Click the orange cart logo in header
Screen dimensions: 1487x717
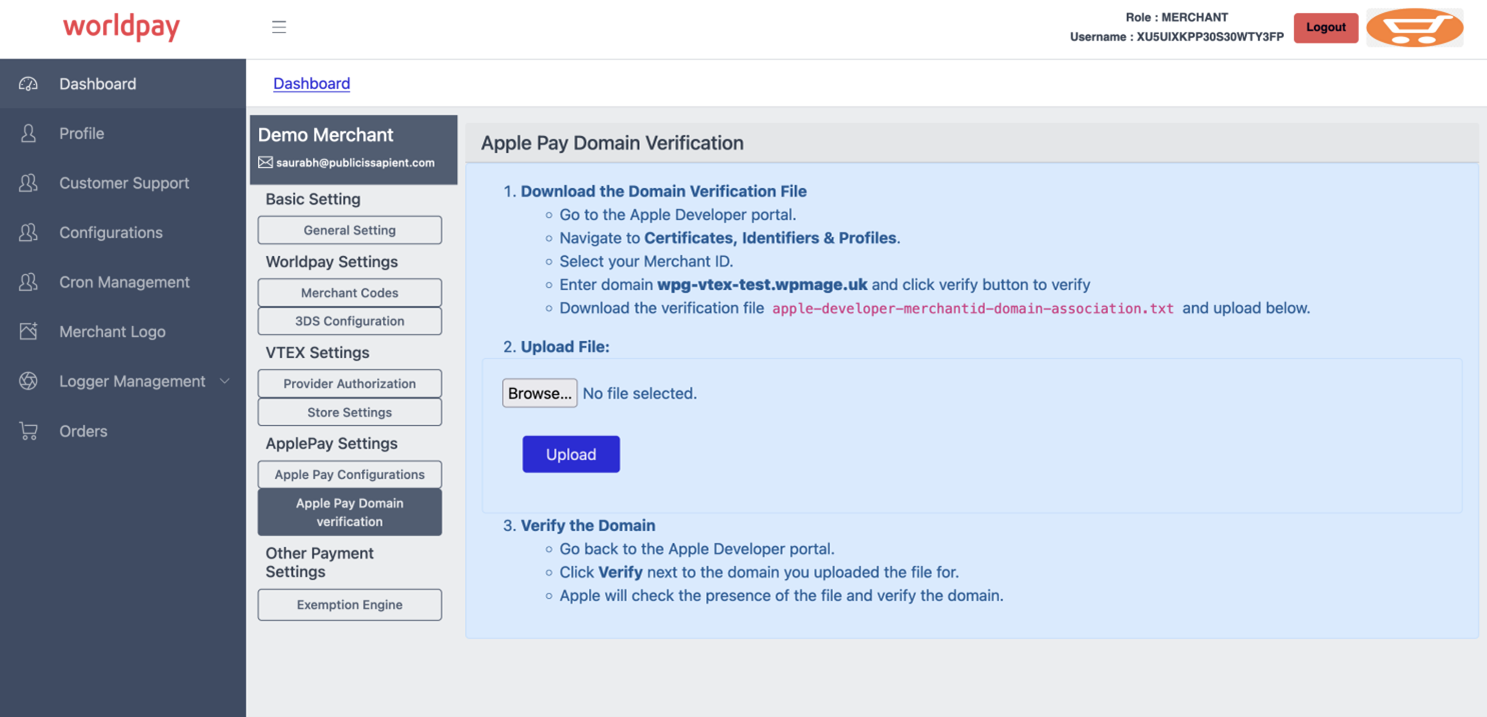pos(1414,27)
